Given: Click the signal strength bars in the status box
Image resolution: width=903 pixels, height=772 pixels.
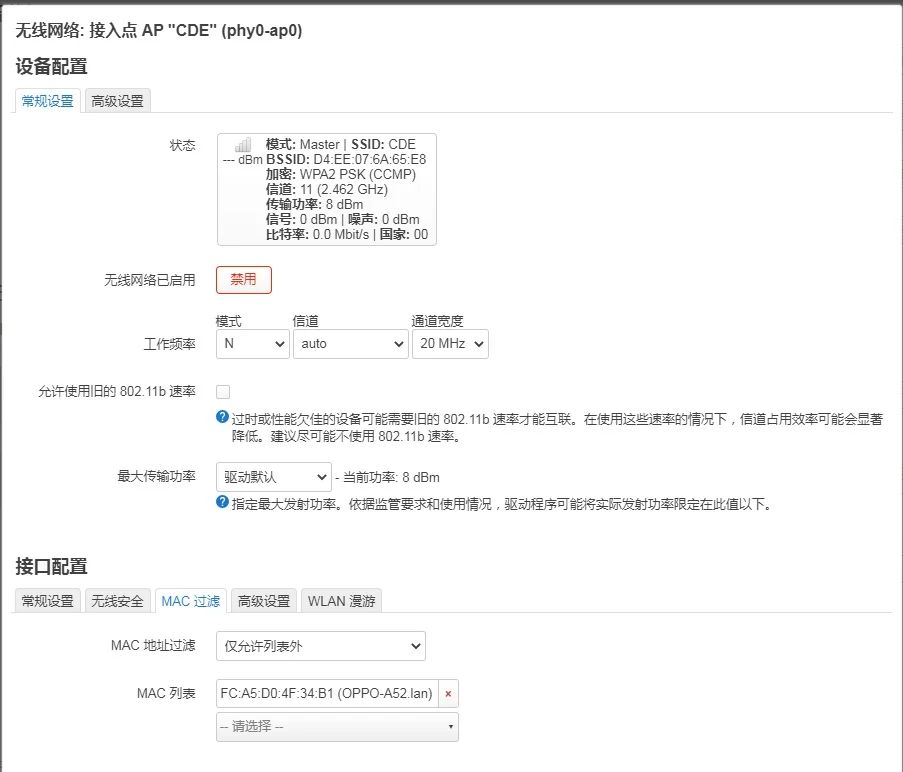Looking at the screenshot, I should (x=241, y=146).
